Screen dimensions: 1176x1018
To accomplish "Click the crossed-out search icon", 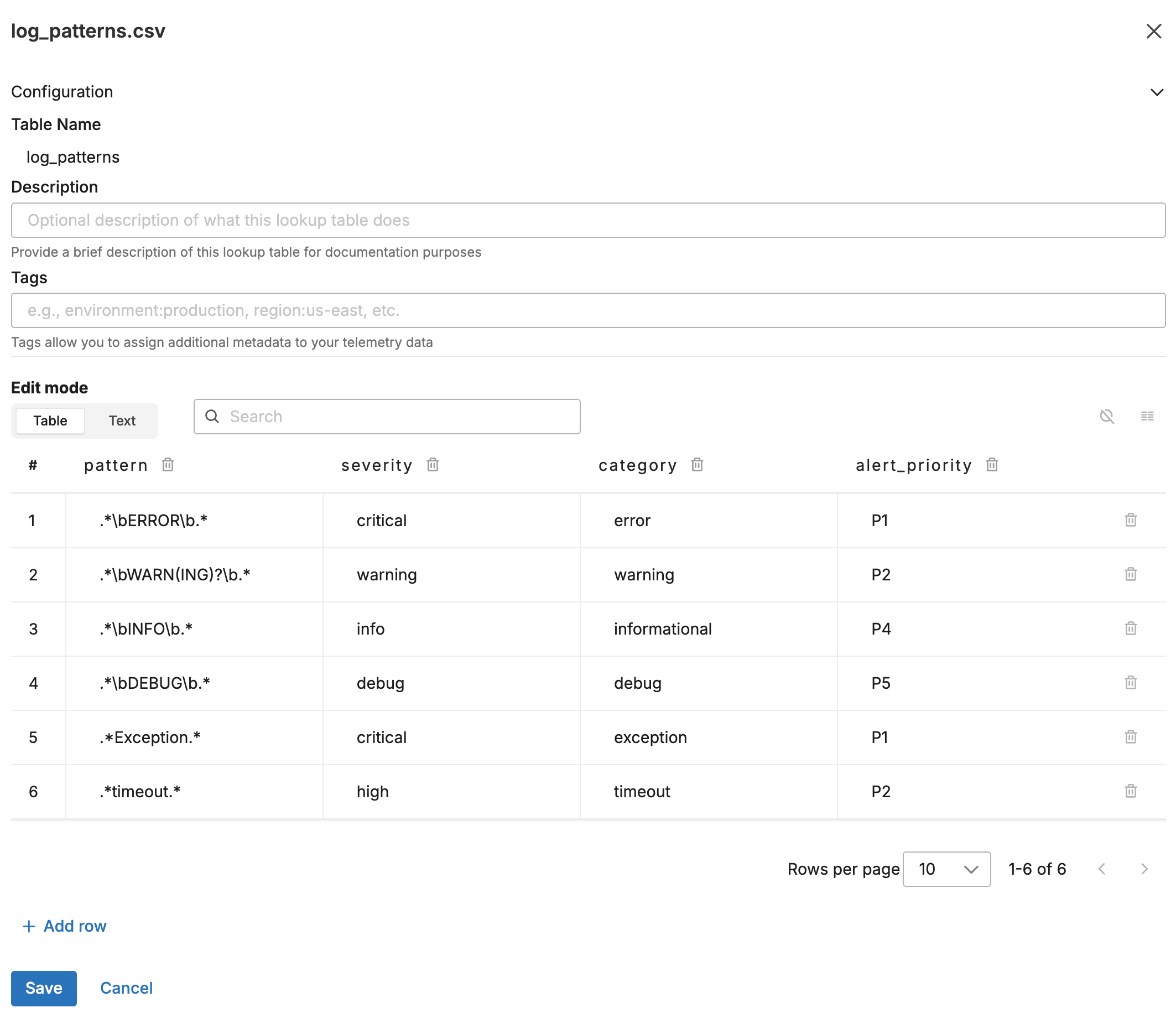I will pos(1107,417).
